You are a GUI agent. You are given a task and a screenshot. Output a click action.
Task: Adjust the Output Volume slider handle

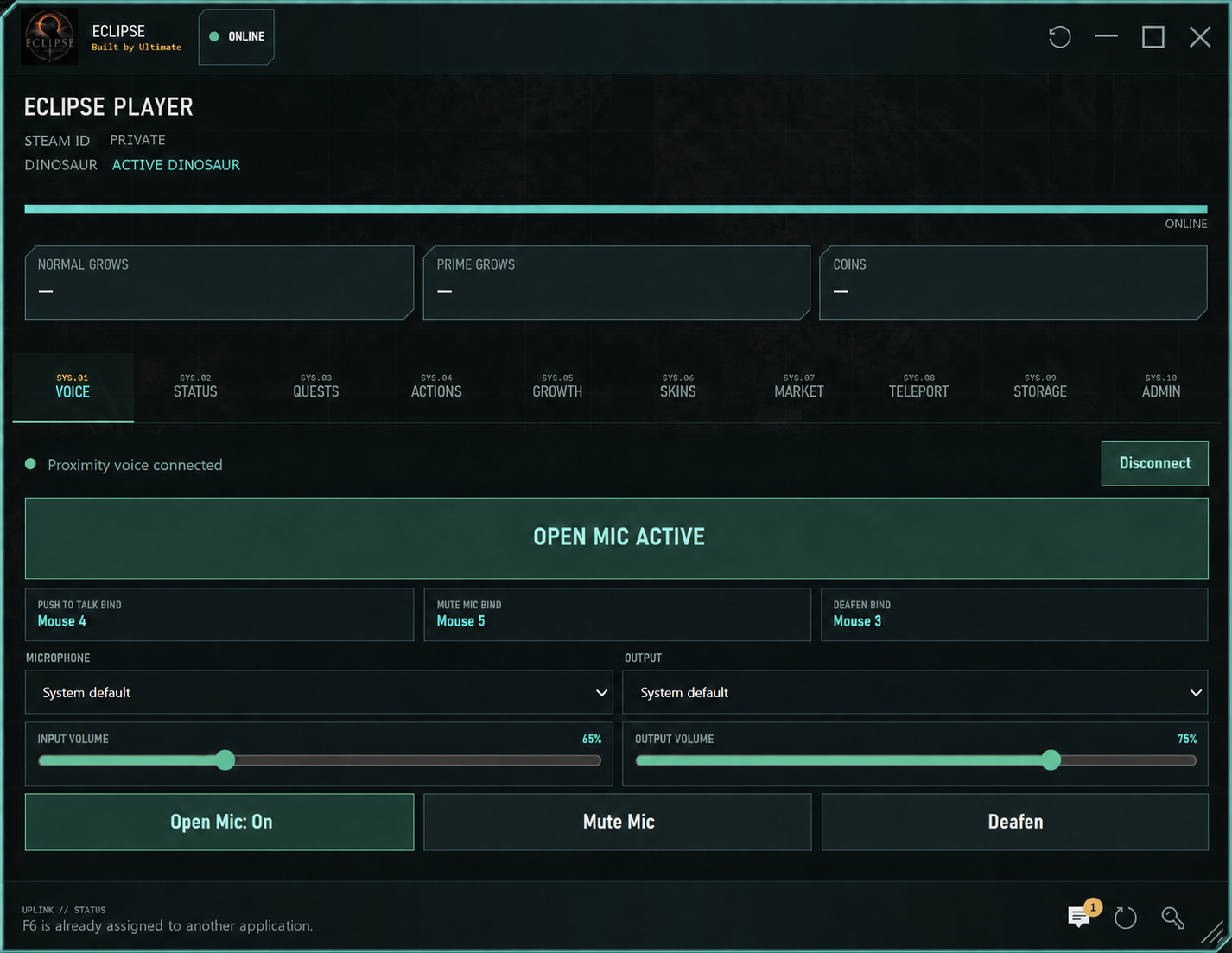[1051, 760]
